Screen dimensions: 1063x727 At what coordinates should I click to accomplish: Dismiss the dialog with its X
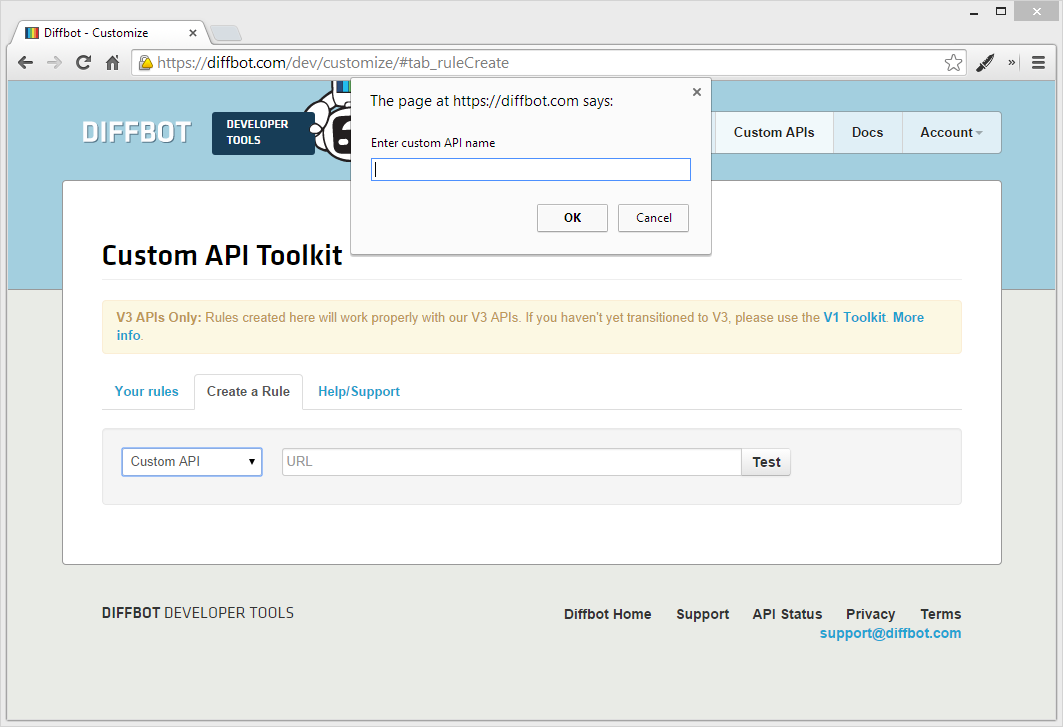696,91
